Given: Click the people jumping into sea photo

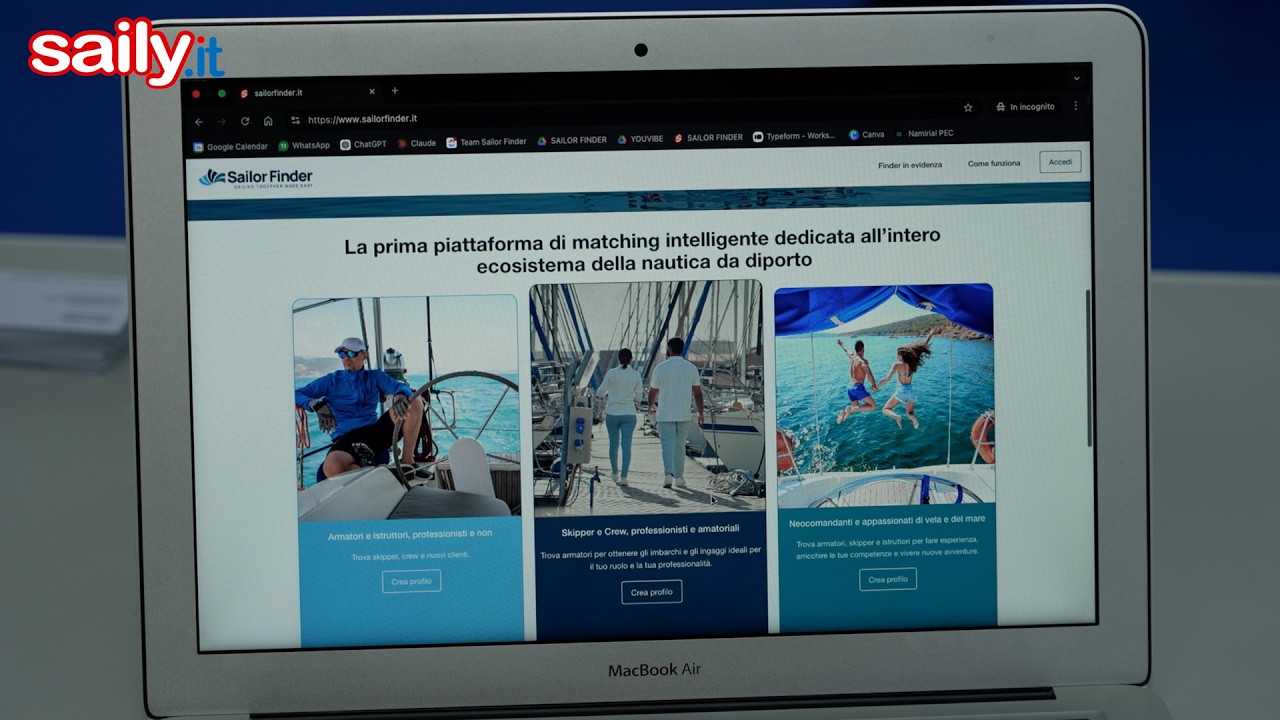Looking at the screenshot, I should [885, 395].
